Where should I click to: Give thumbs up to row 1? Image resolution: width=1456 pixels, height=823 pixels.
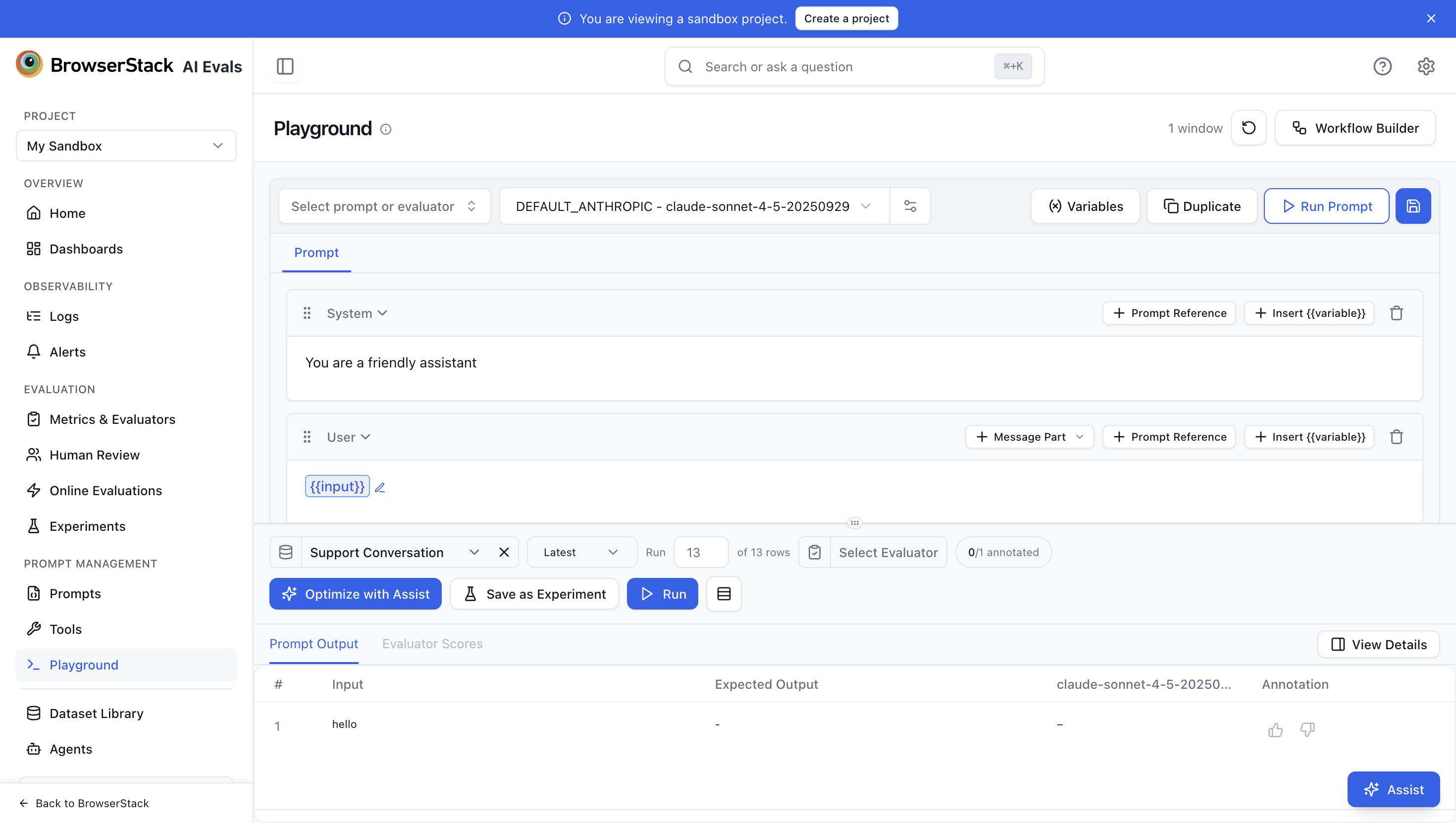tap(1275, 730)
